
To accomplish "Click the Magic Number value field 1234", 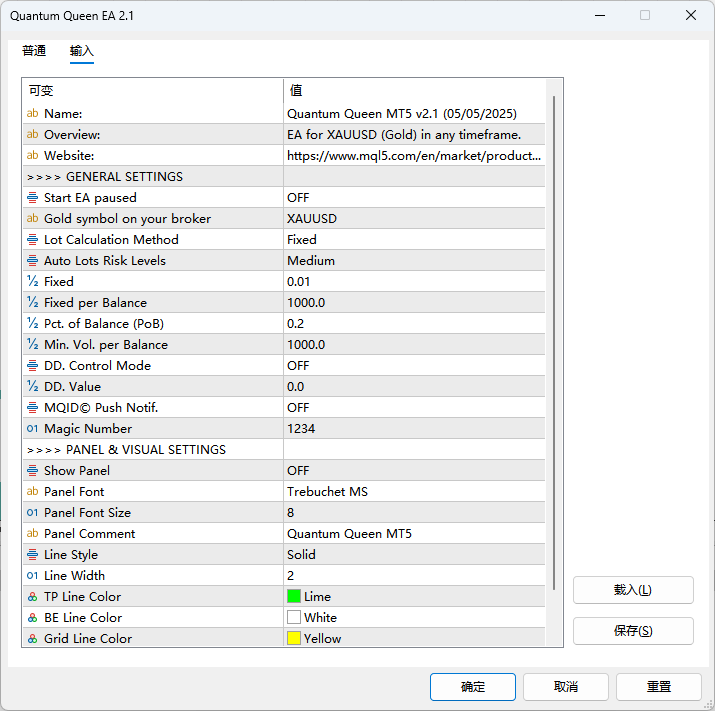I will [413, 429].
